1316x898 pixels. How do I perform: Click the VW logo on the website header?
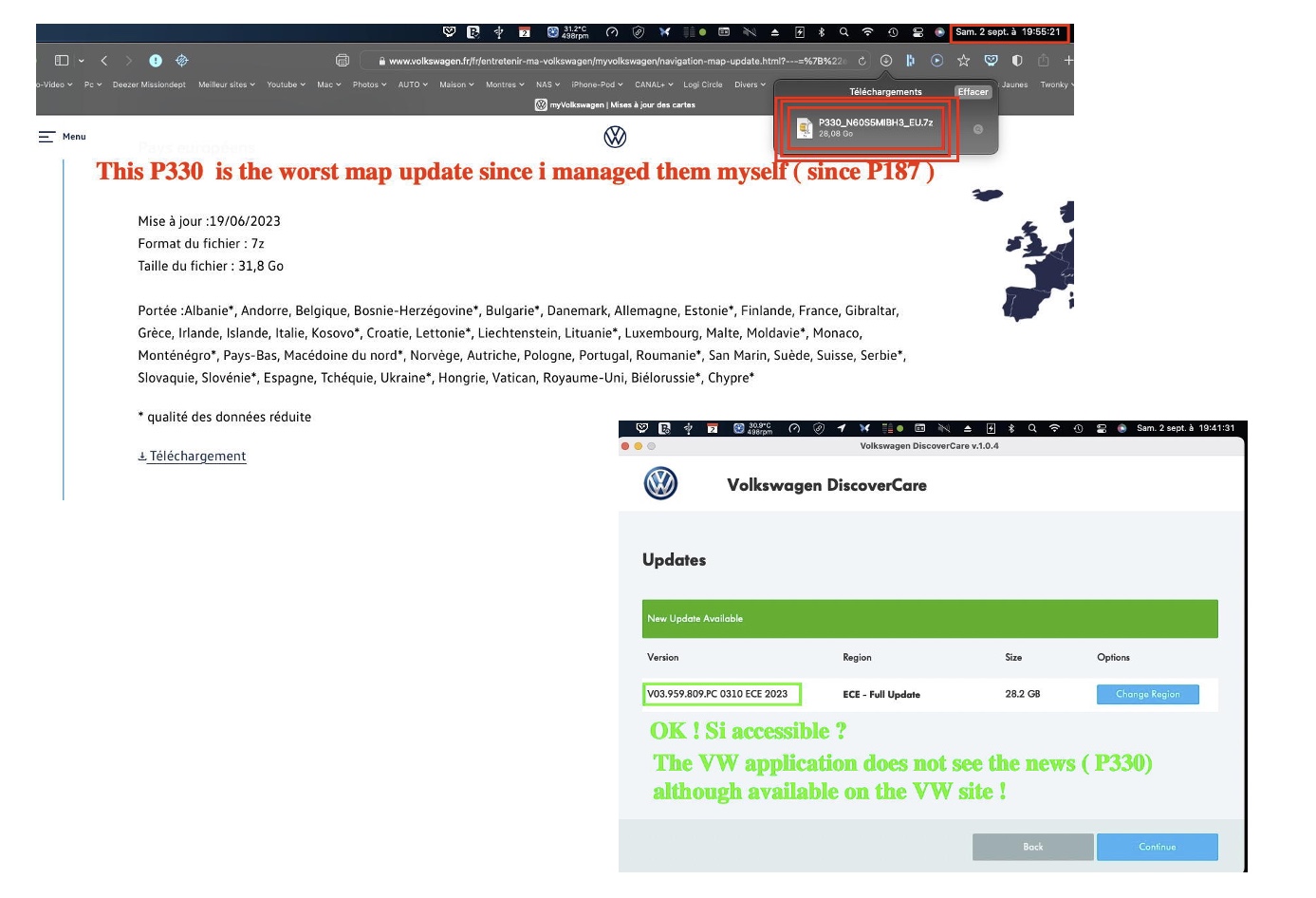pyautogui.click(x=615, y=138)
